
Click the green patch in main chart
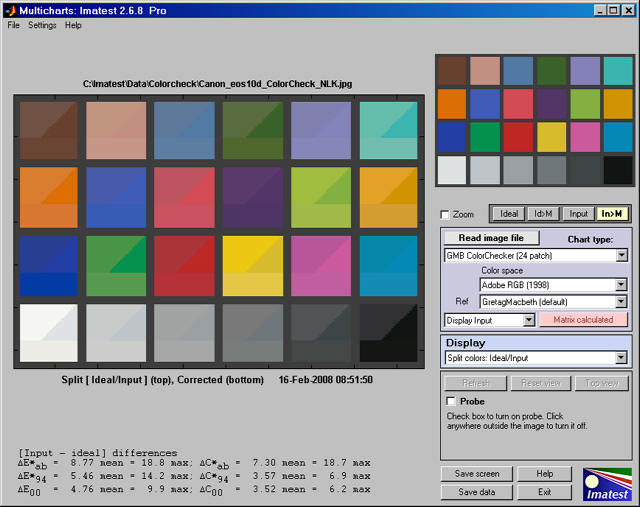point(116,266)
